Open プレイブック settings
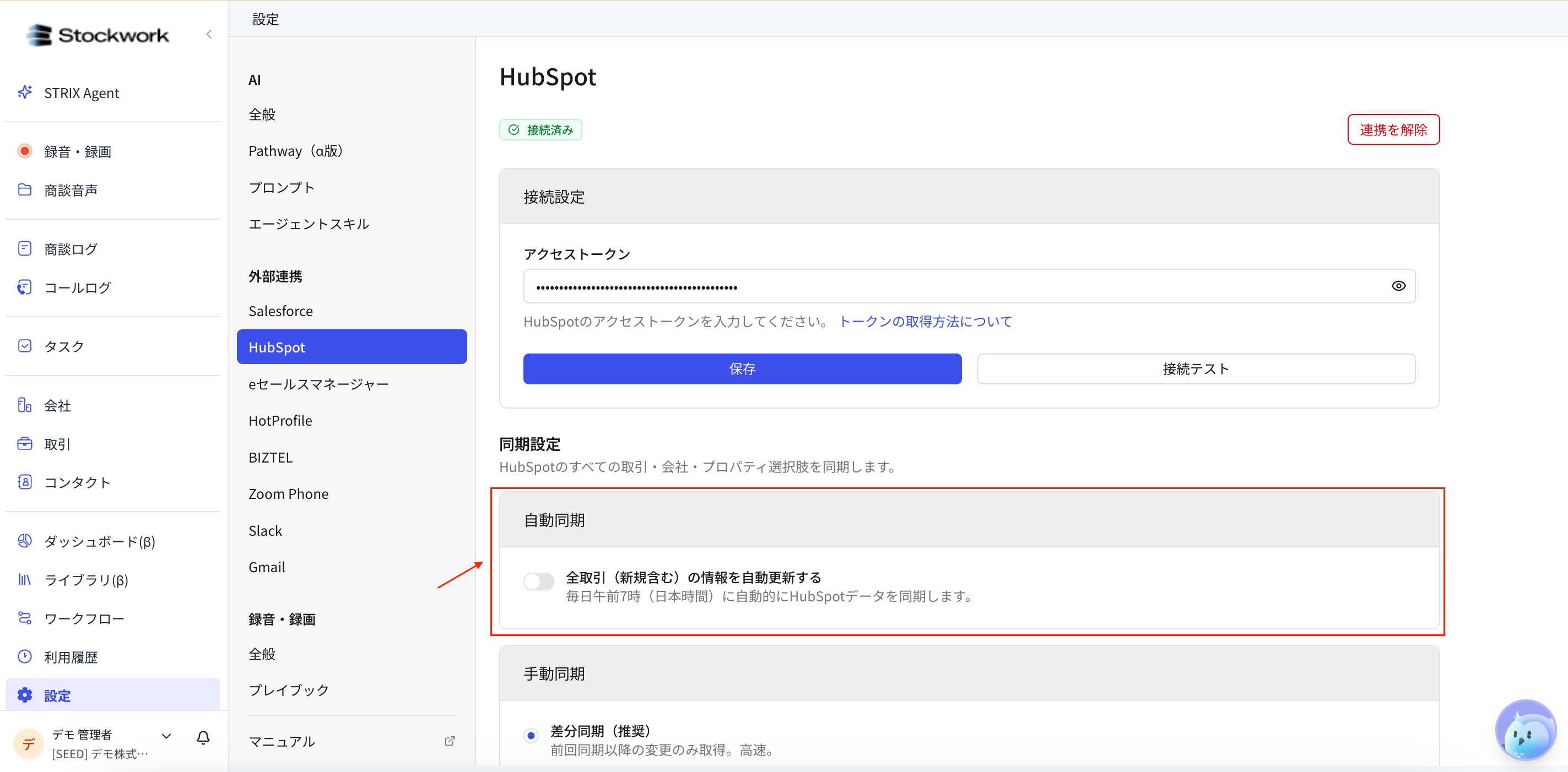This screenshot has height=772, width=1568. pos(352,690)
